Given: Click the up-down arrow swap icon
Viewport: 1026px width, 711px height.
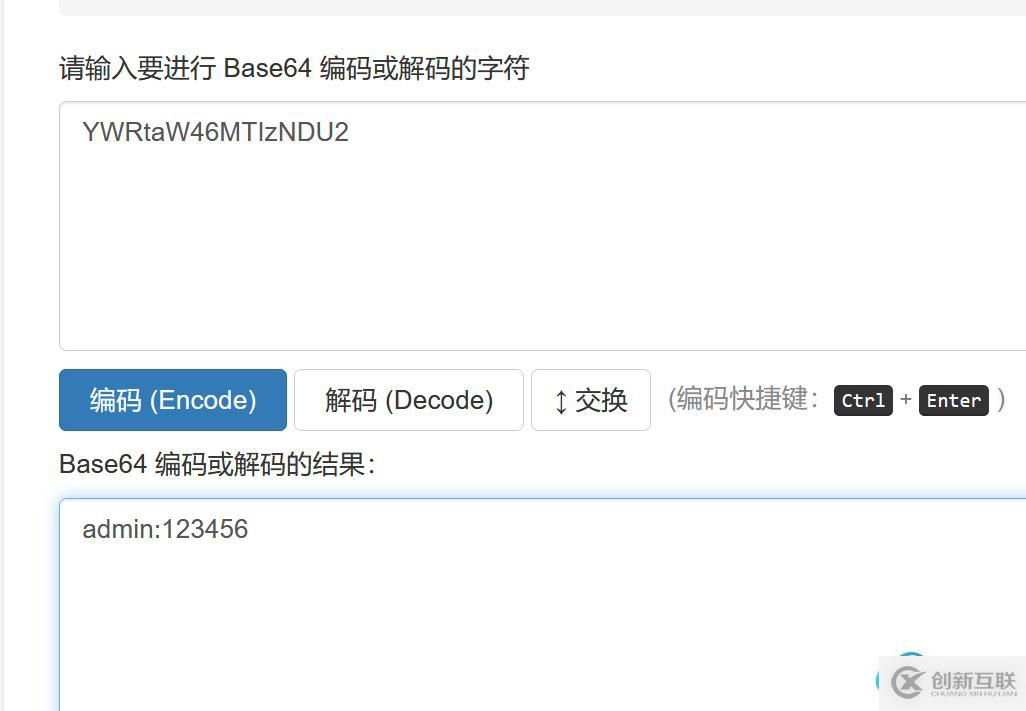Looking at the screenshot, I should [561, 401].
